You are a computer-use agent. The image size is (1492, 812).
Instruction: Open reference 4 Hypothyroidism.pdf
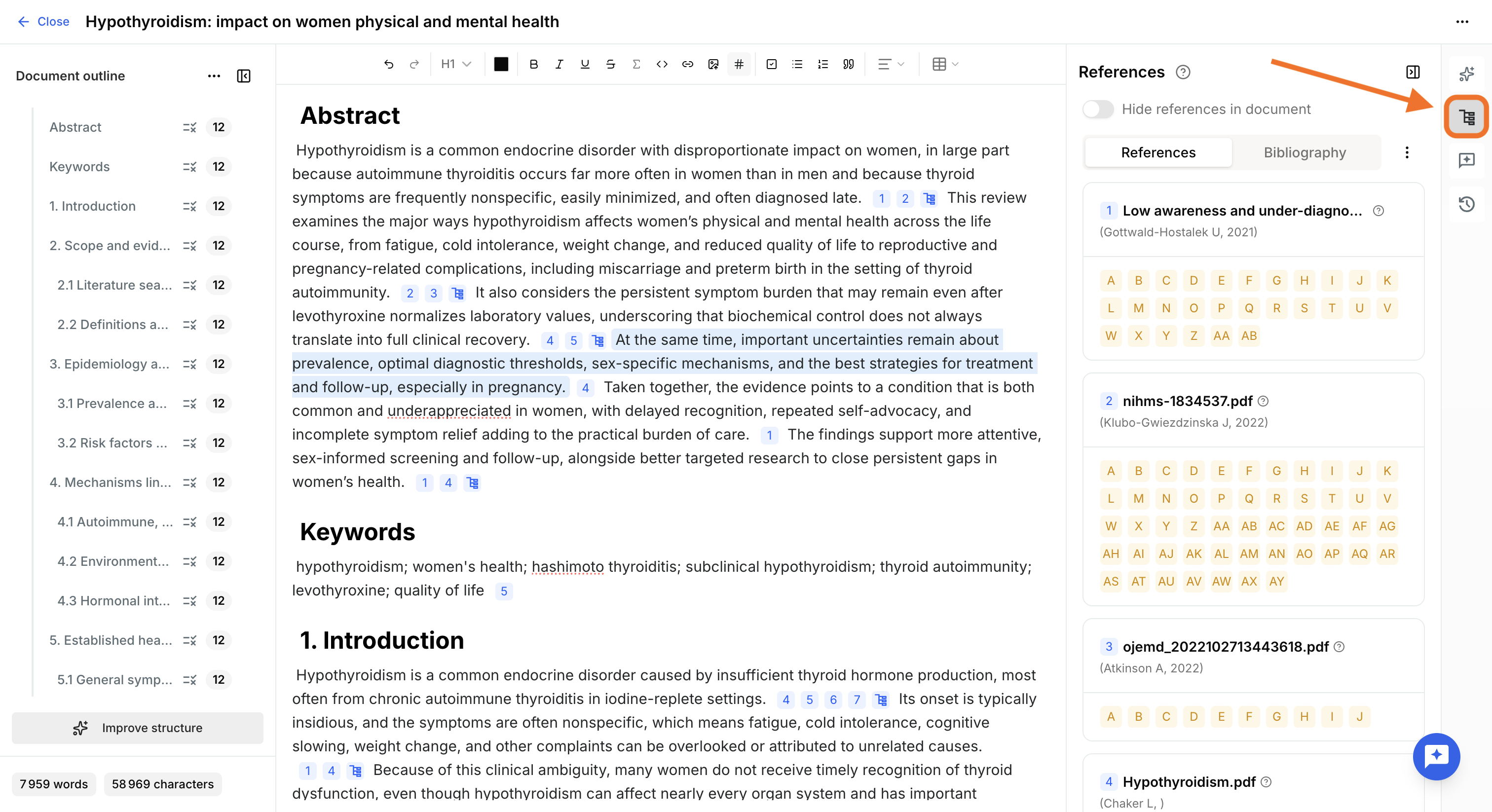[x=1189, y=782]
